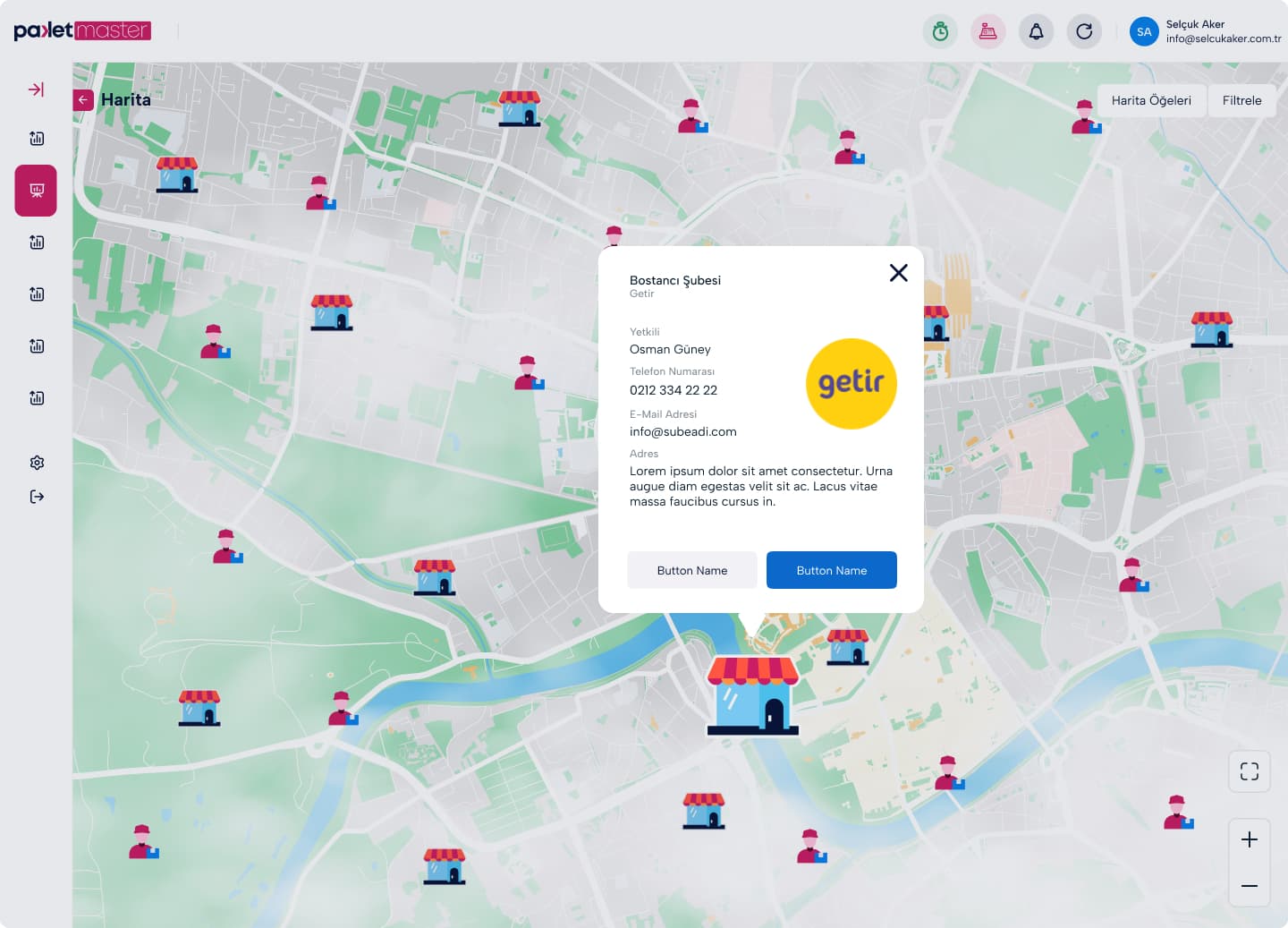This screenshot has width=1288, height=928.
Task: Open notifications with the bell icon
Action: (x=1036, y=31)
